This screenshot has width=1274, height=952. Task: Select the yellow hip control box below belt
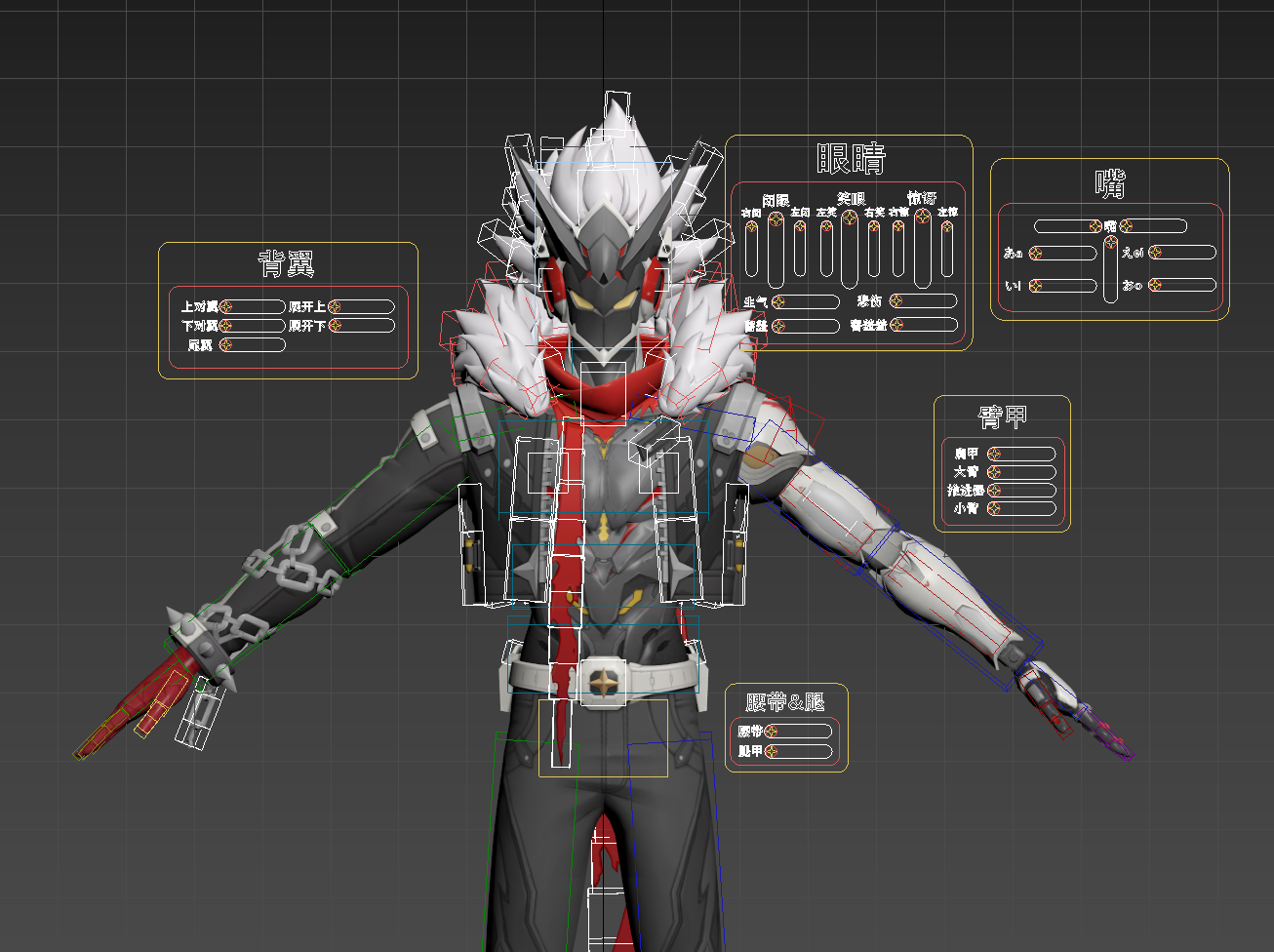tap(604, 738)
